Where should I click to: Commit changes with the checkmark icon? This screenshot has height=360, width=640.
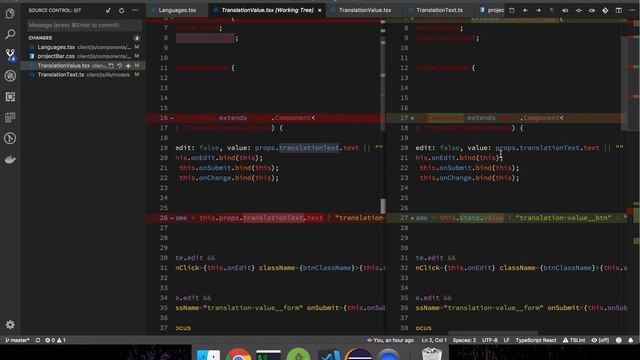pyautogui.click(x=108, y=10)
